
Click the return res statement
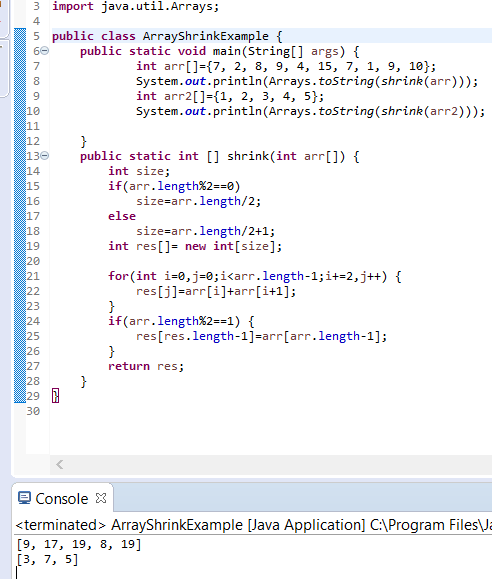pos(146,366)
